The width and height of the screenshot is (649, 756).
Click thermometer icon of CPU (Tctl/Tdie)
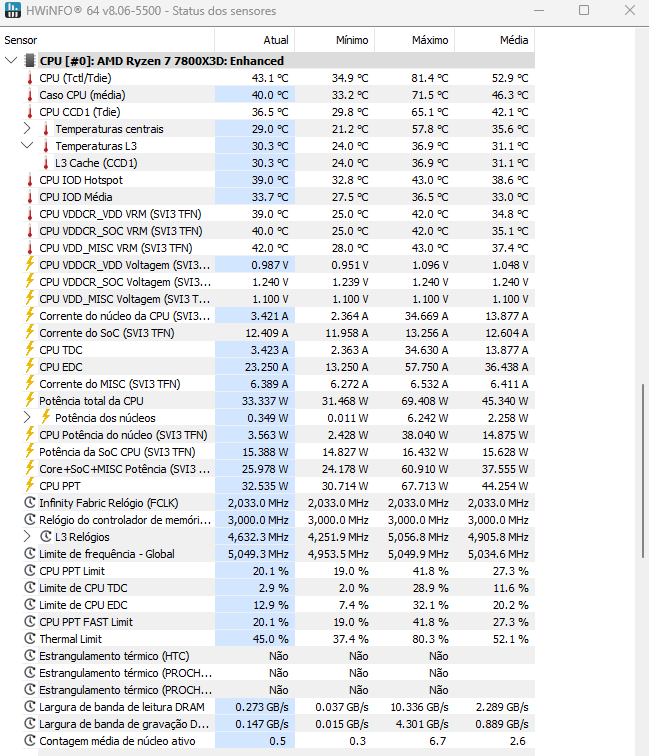point(30,78)
